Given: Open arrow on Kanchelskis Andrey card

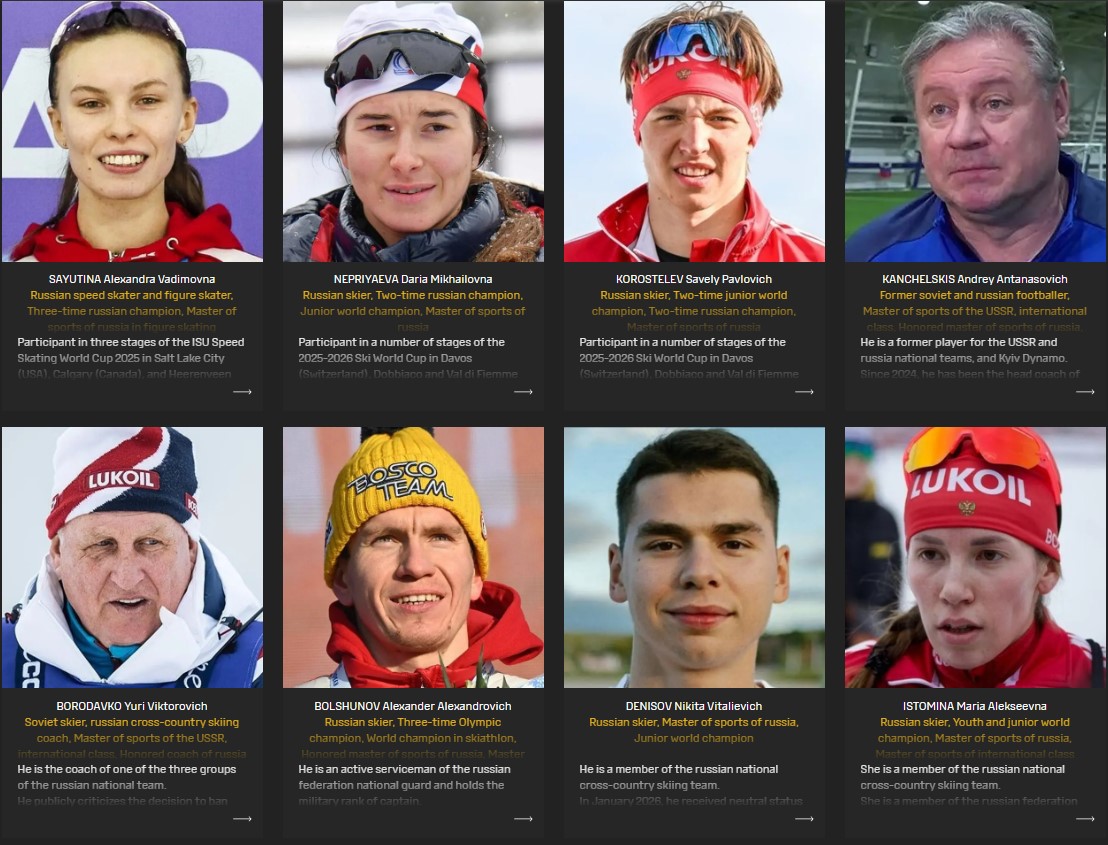Looking at the screenshot, I should pos(1085,391).
